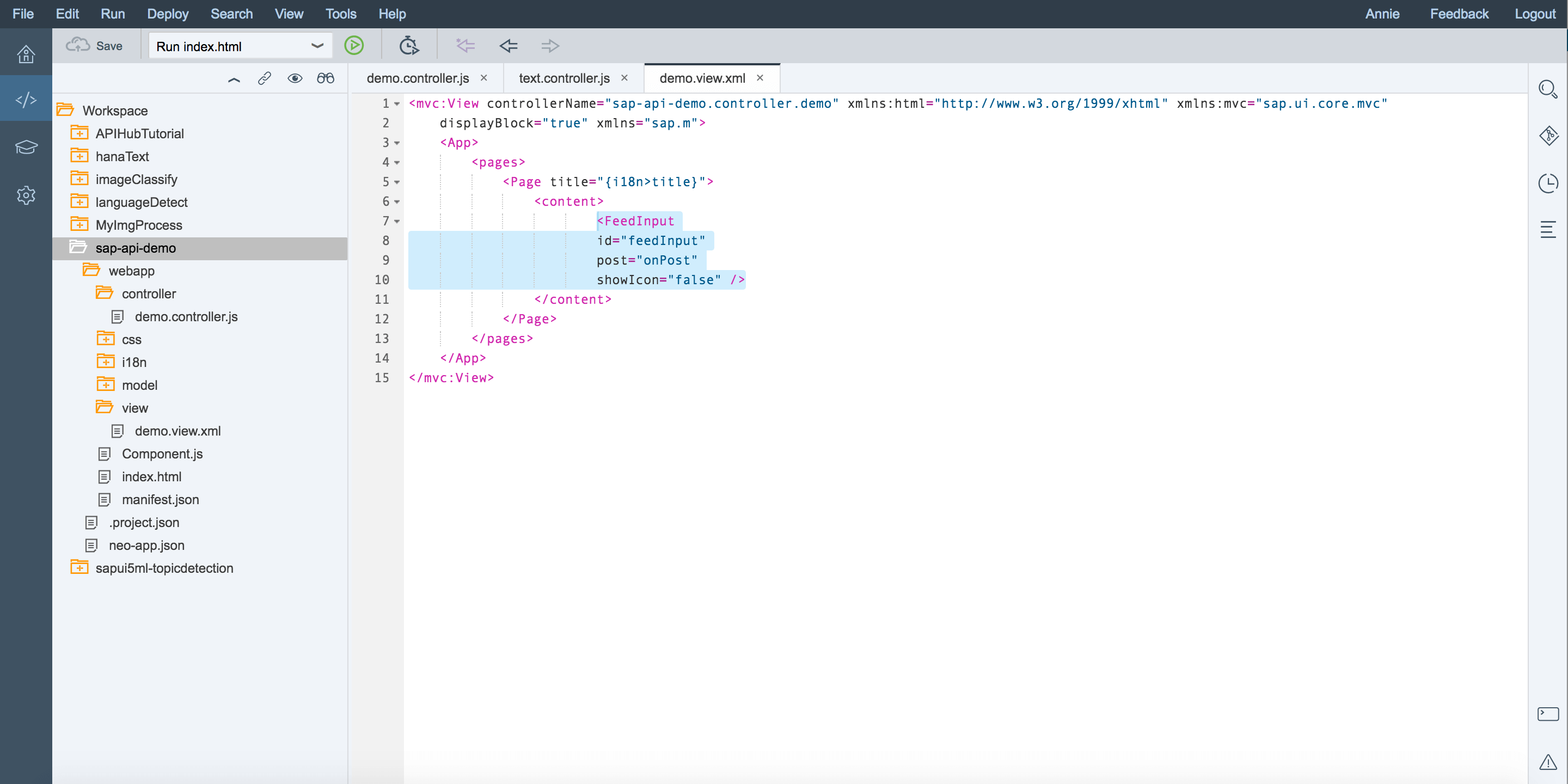Open the Deploy menu
This screenshot has height=784, width=1568.
[x=167, y=14]
